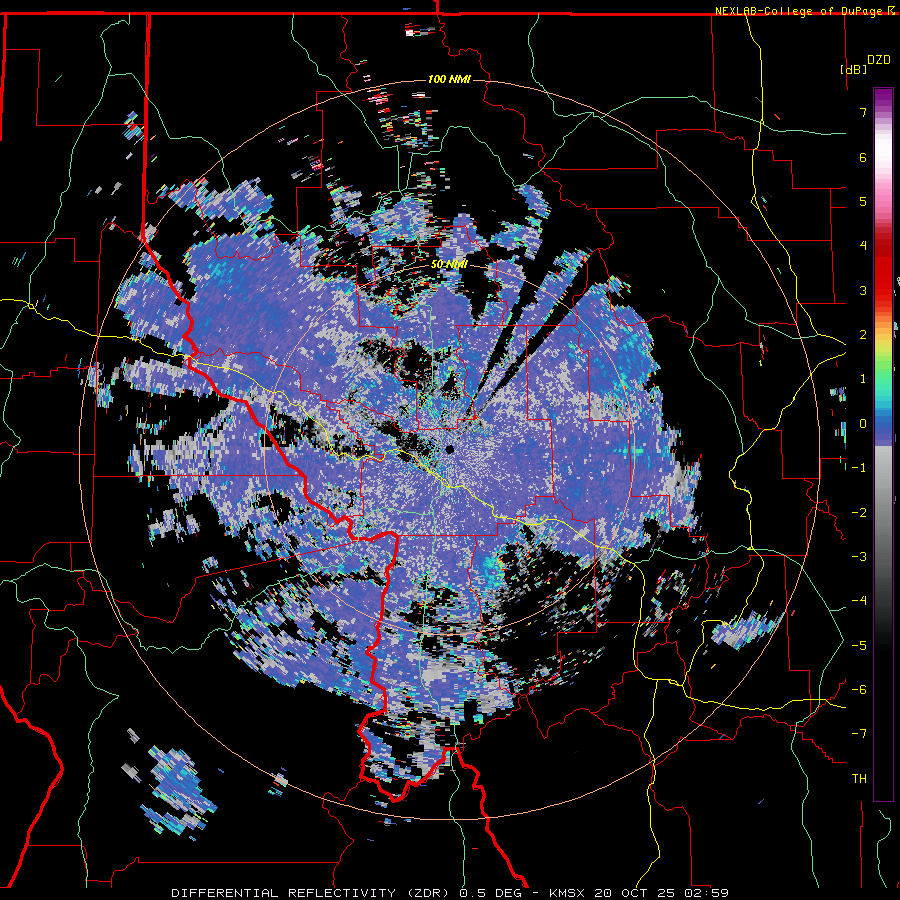
Task: Click the white-pink top of the color bar
Action: point(883,152)
